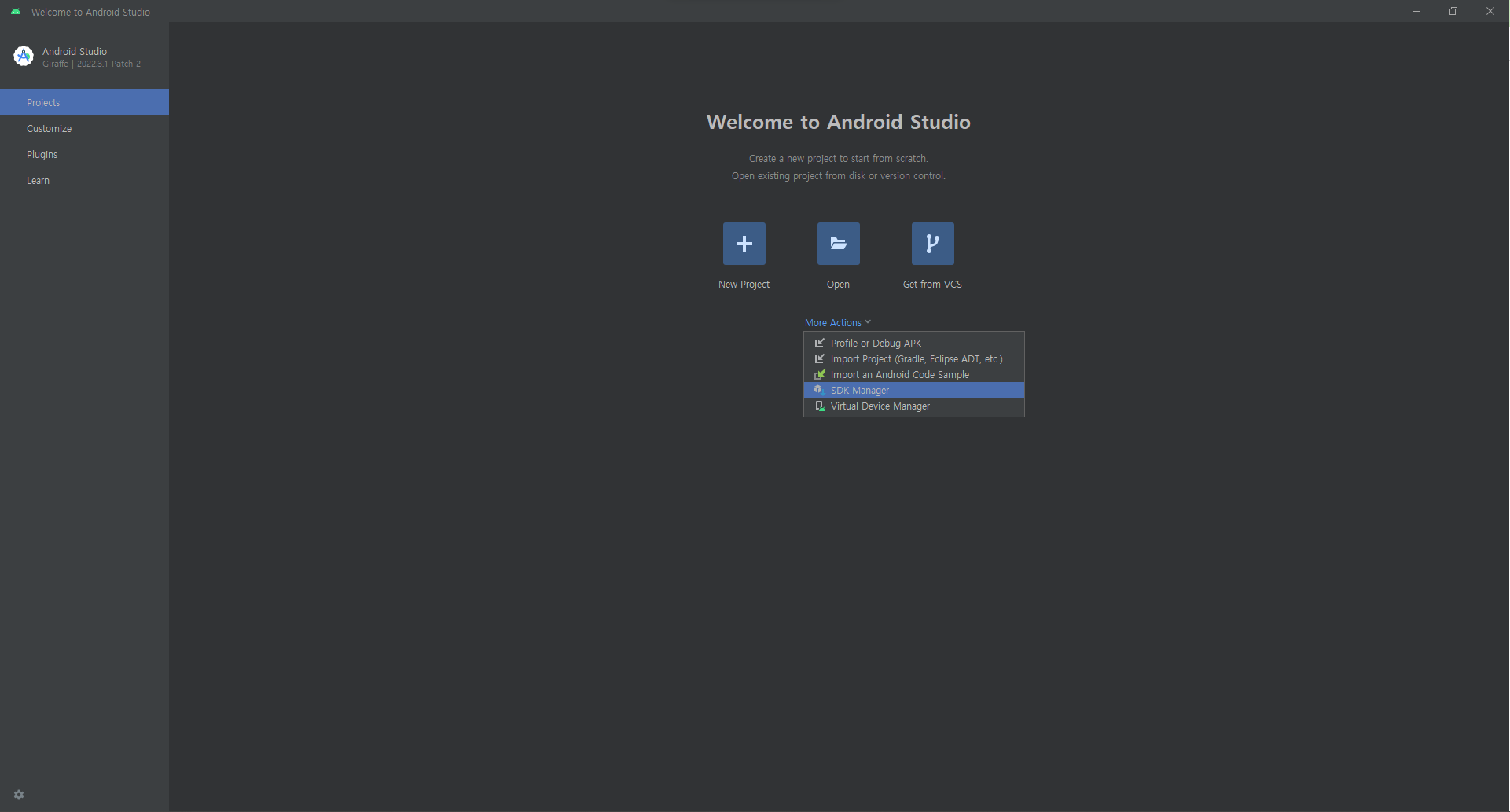Open SDK Manager from the menu
The width and height of the screenshot is (1510, 812).
[914, 390]
